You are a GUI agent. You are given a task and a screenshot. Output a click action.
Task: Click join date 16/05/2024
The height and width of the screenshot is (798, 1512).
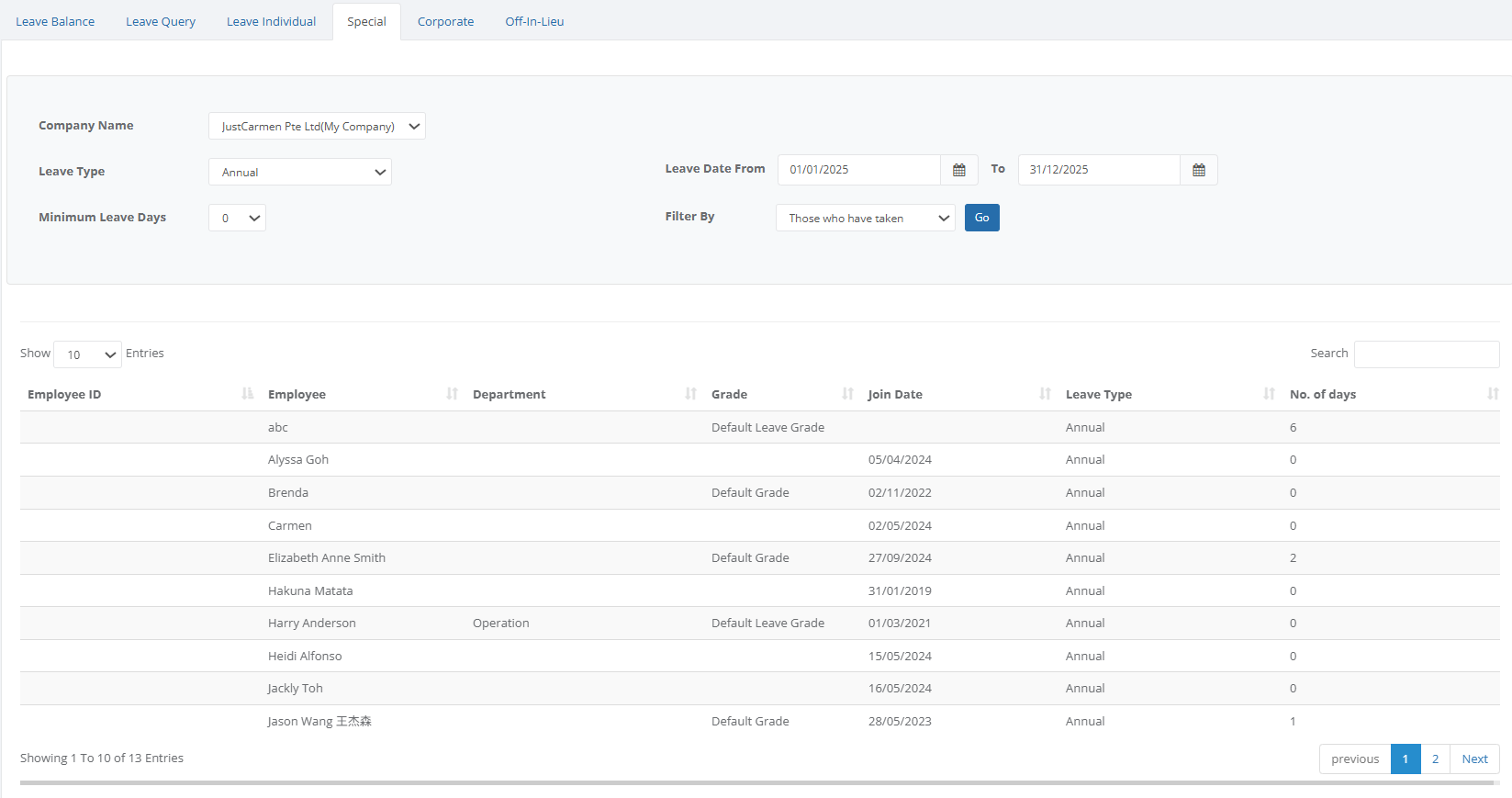click(x=900, y=688)
